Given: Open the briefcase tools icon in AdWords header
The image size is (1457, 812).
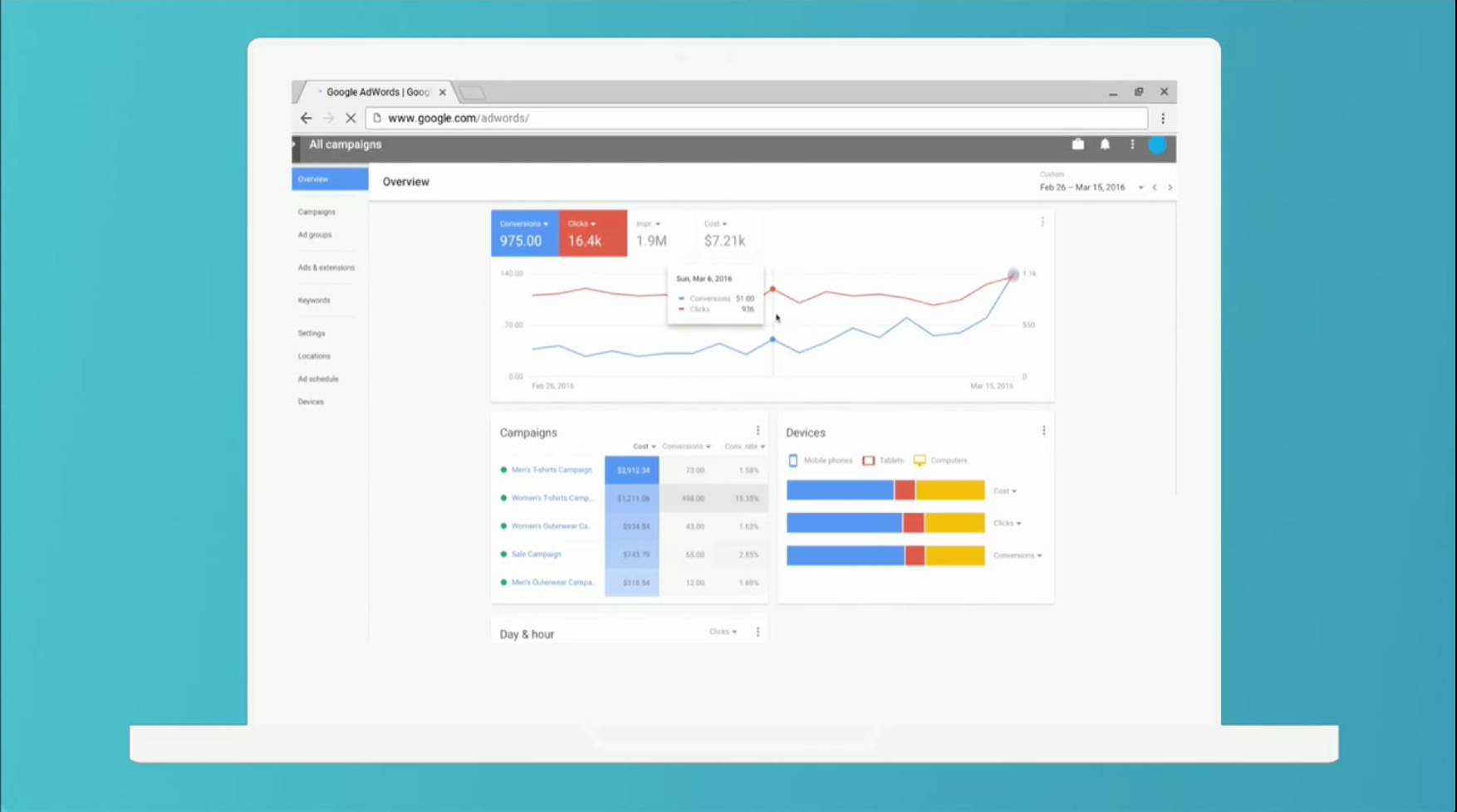Looking at the screenshot, I should click(1077, 144).
